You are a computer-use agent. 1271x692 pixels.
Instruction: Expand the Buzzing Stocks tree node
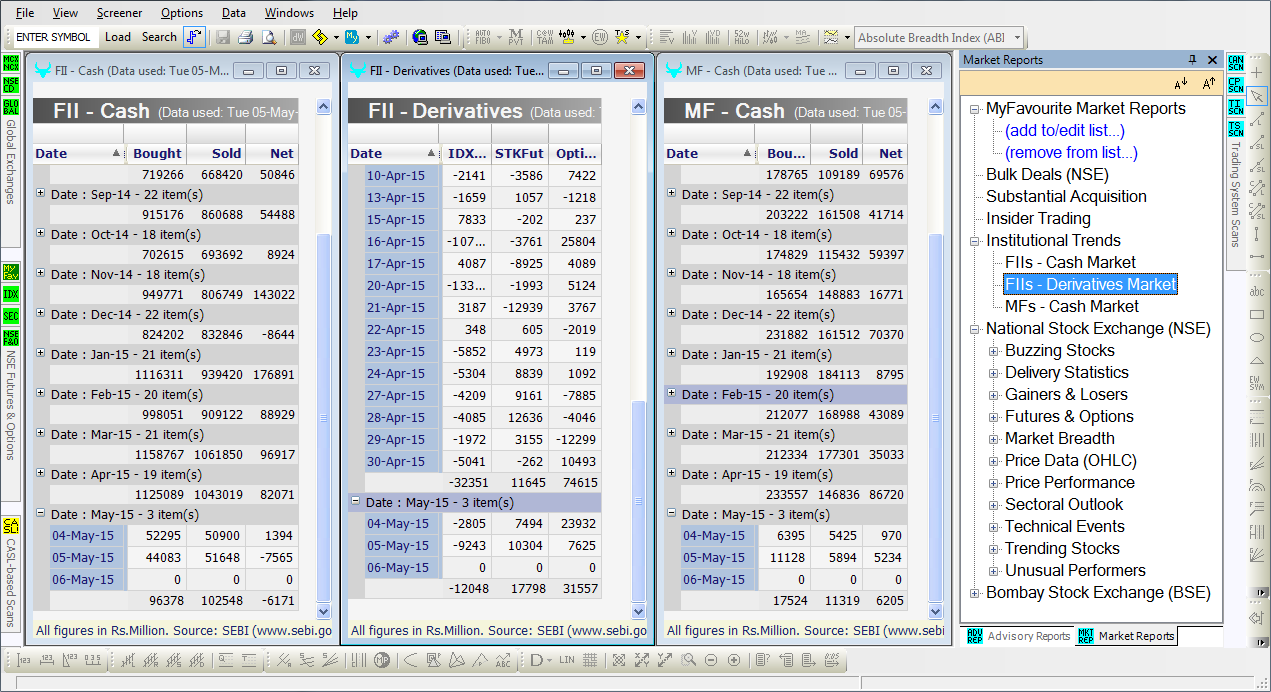[994, 351]
